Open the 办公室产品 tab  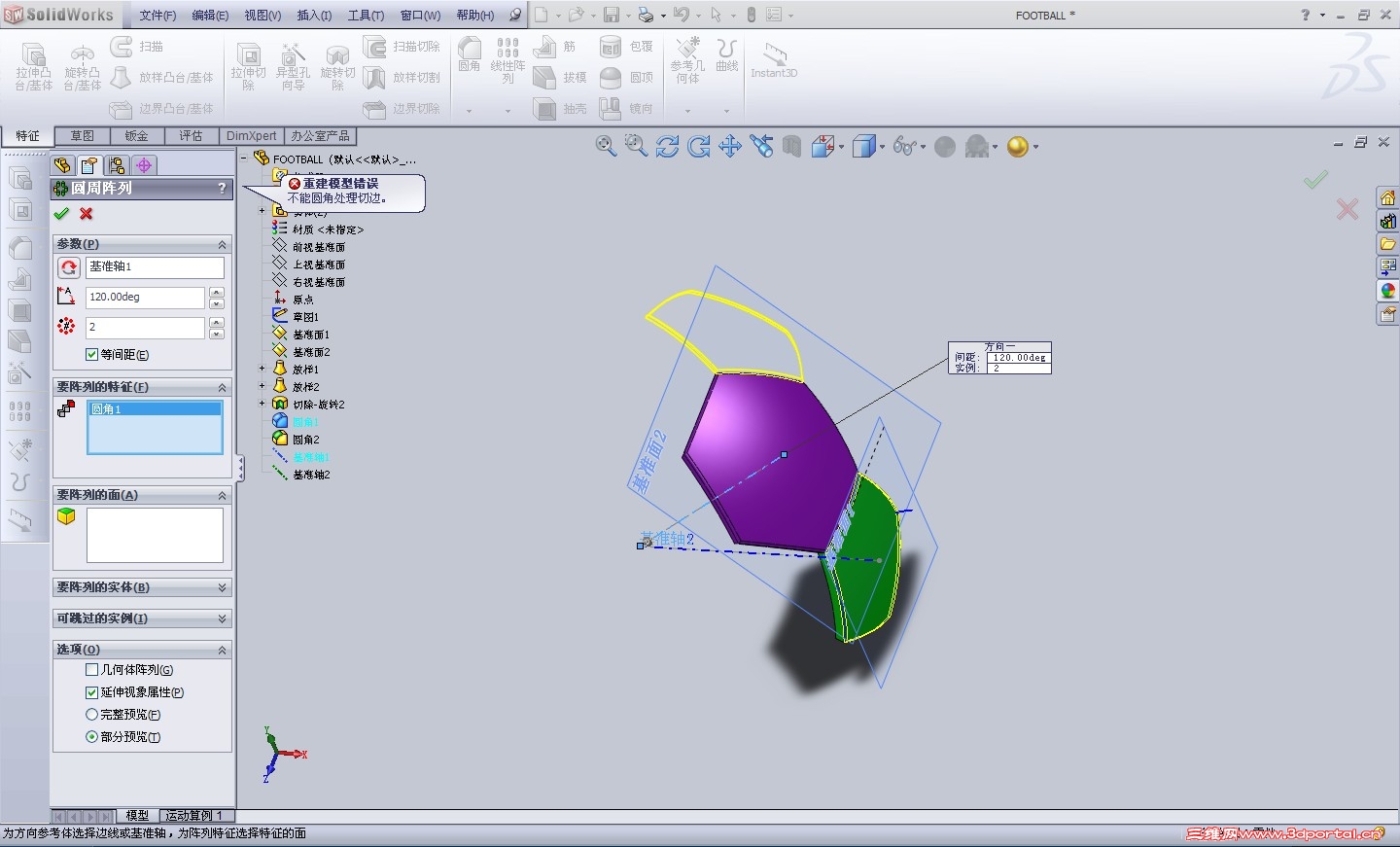320,136
